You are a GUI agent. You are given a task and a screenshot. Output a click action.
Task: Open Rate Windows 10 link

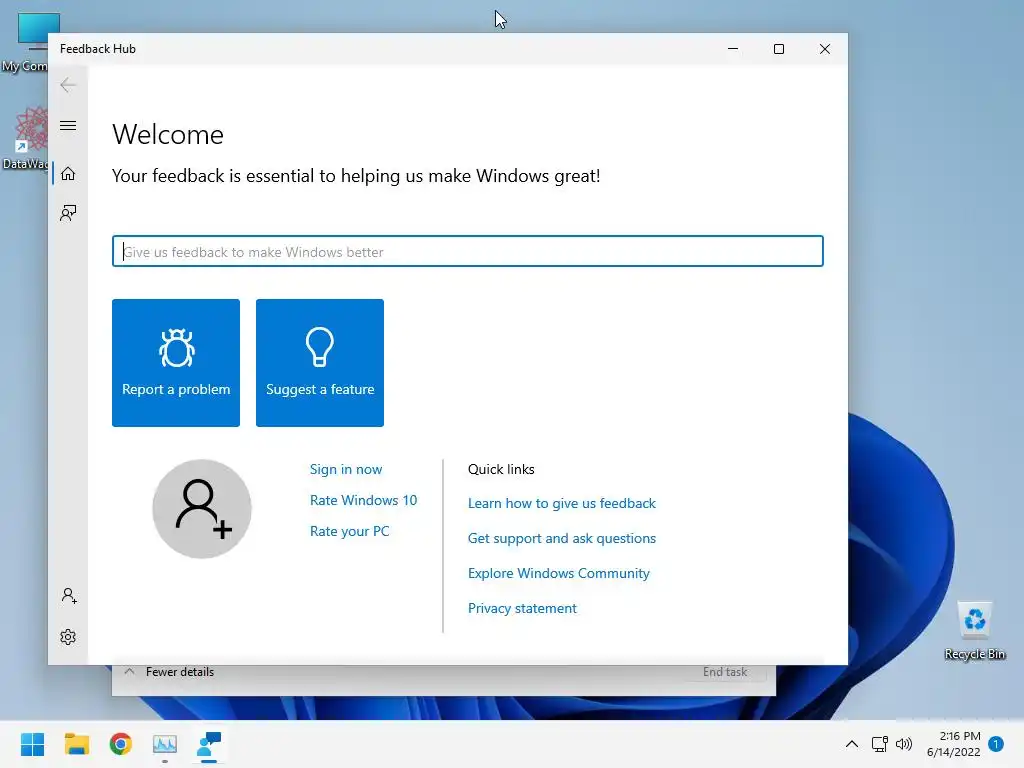(363, 500)
